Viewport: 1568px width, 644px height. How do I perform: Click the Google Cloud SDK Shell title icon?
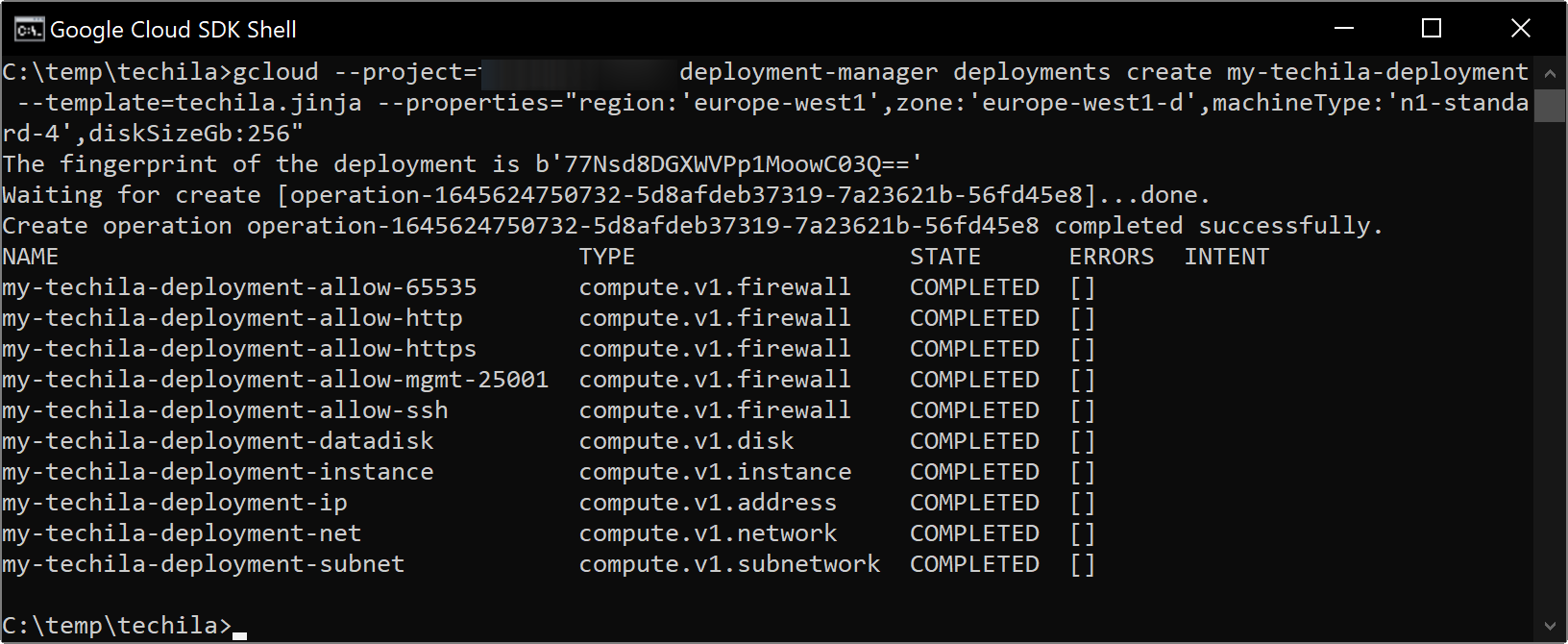pyautogui.click(x=29, y=30)
